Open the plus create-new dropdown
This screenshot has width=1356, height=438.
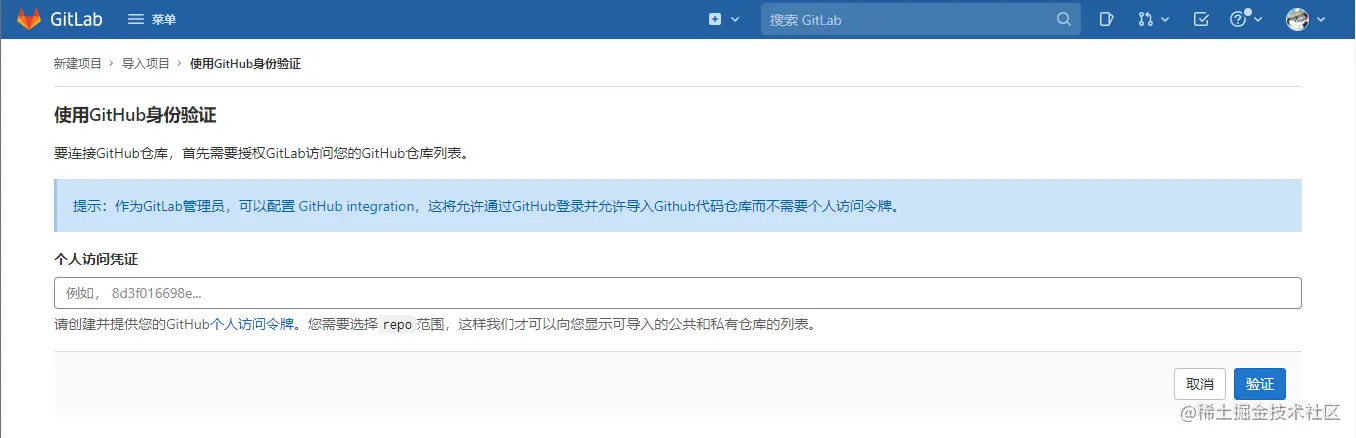click(x=724, y=19)
